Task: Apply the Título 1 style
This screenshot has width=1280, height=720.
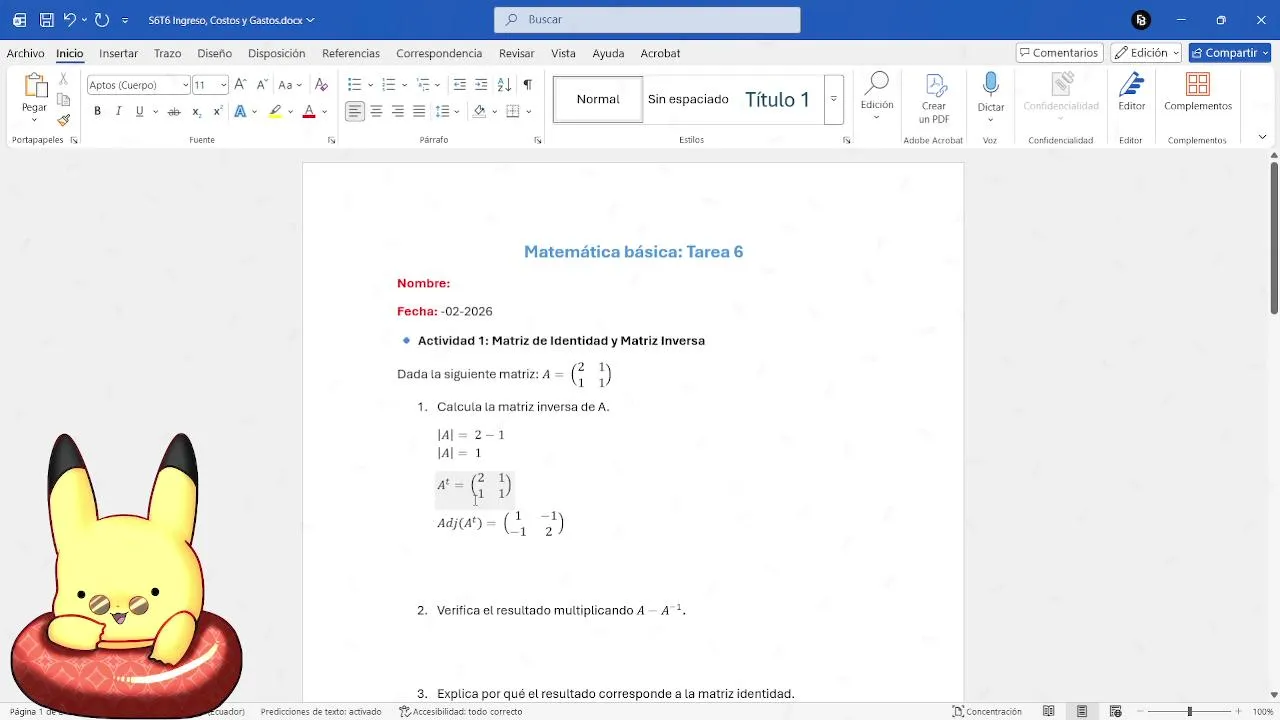Action: (777, 99)
